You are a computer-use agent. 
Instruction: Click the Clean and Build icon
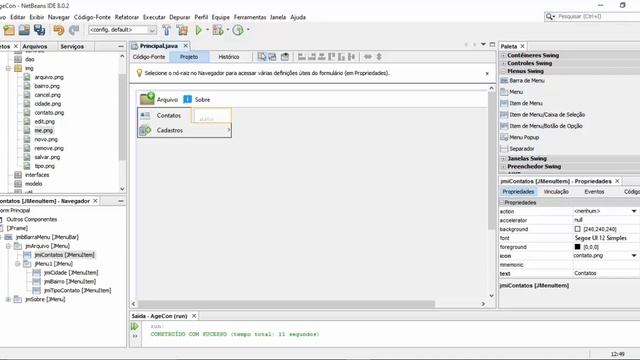click(182, 30)
